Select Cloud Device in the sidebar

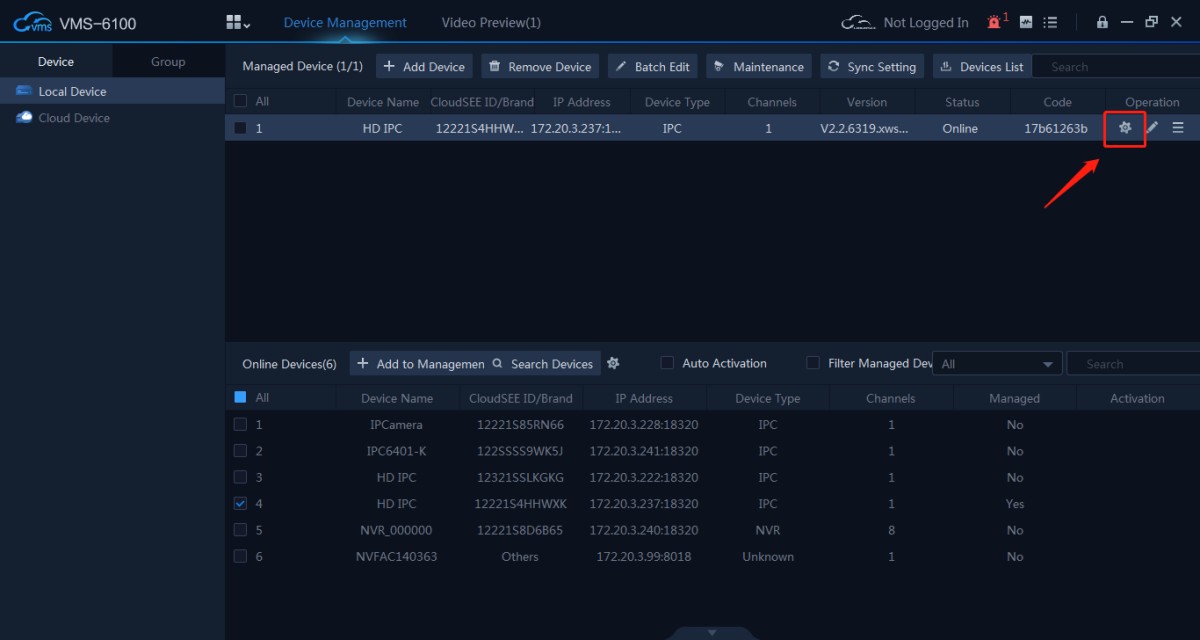[73, 118]
